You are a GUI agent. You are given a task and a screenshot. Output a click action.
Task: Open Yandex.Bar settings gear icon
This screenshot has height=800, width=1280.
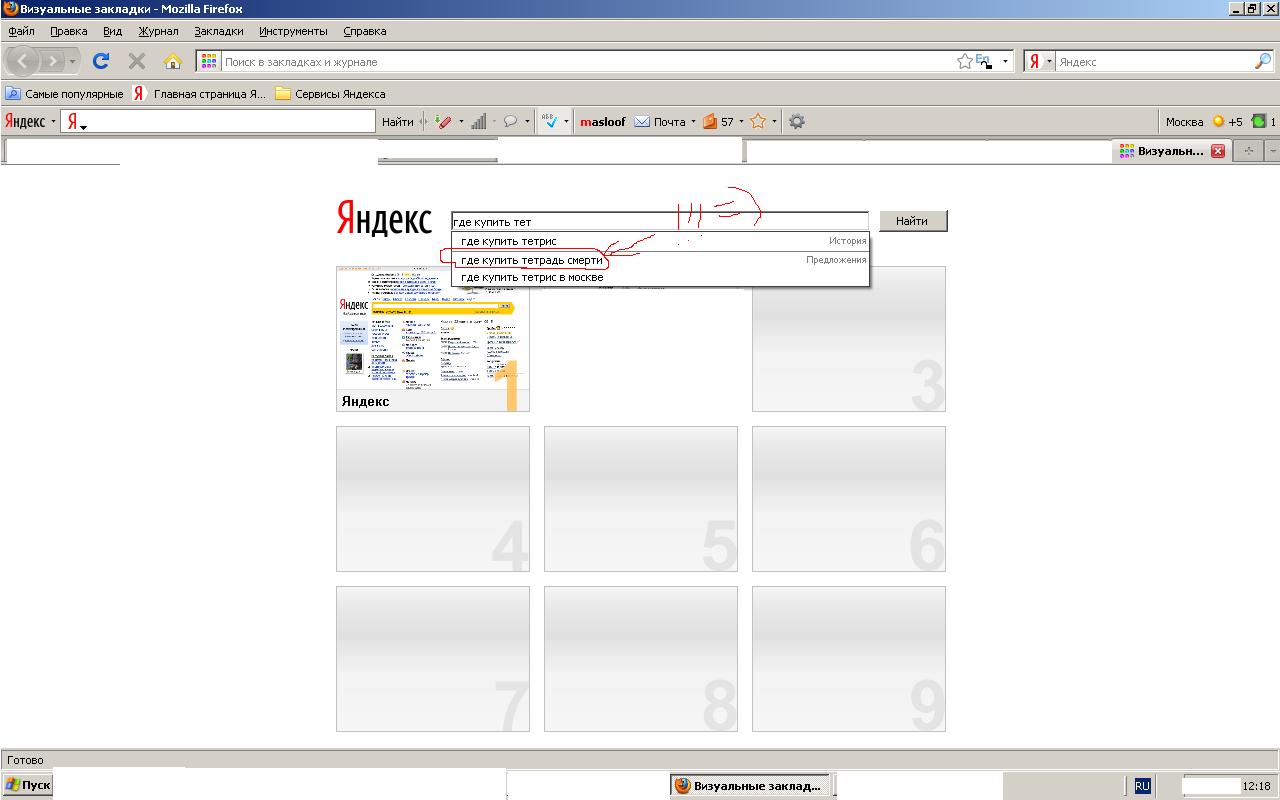pyautogui.click(x=796, y=122)
